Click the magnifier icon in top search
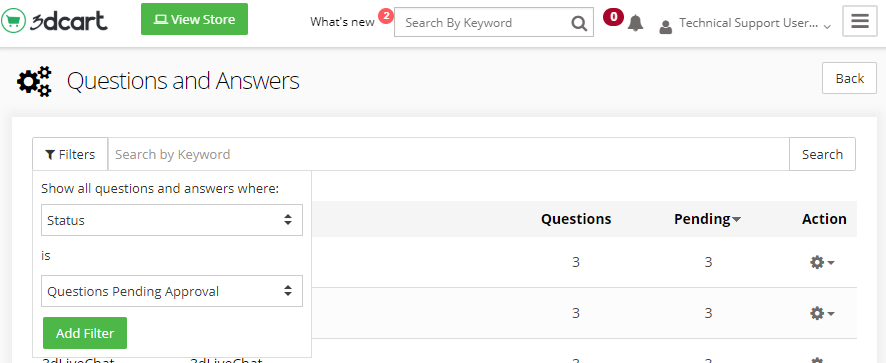Viewport: 886px width, 363px height. [579, 23]
